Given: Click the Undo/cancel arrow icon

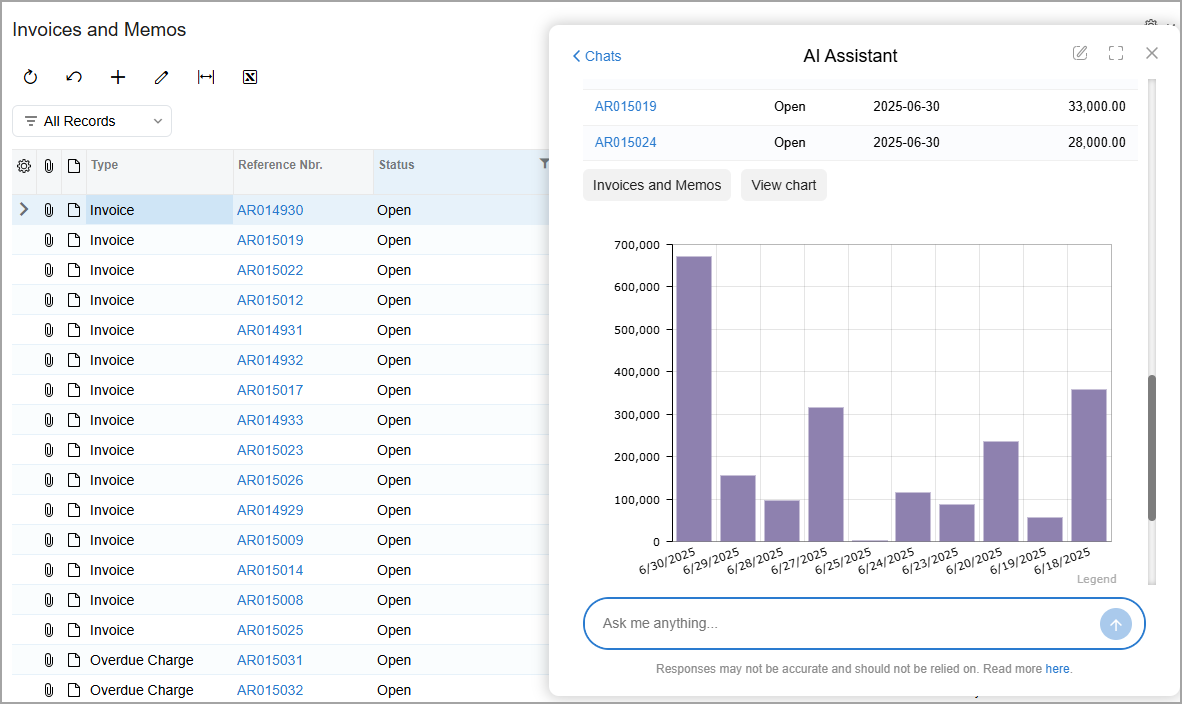Looking at the screenshot, I should (74, 77).
